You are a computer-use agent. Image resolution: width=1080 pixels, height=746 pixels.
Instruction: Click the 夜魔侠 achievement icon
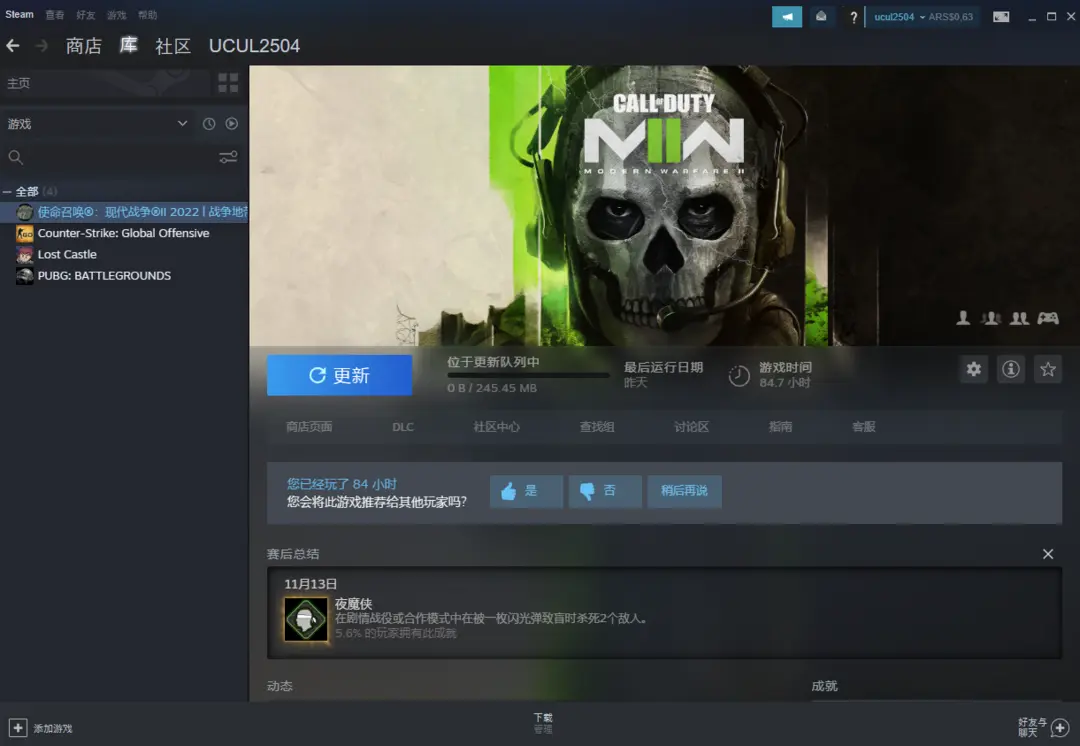[x=306, y=619]
